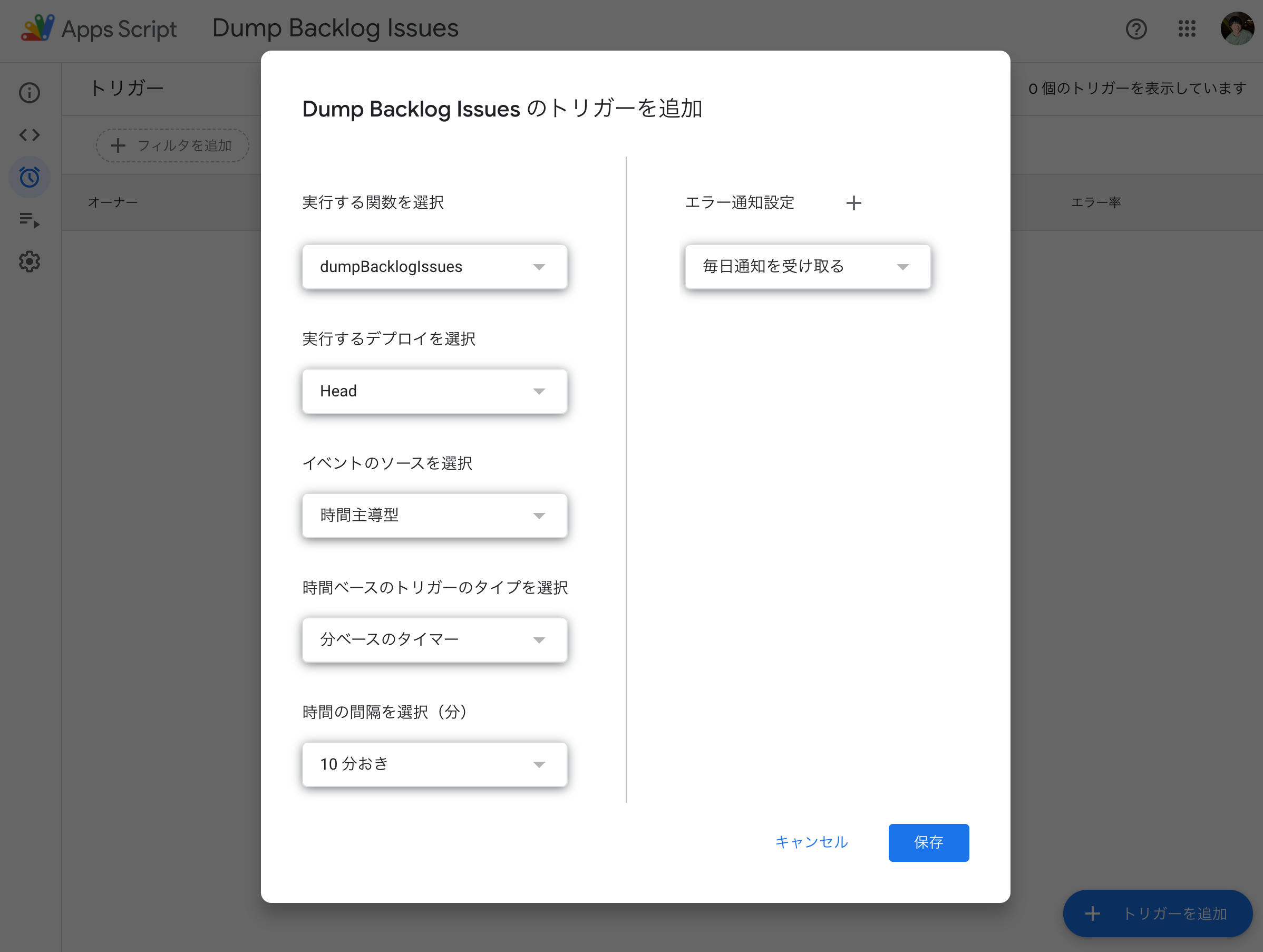1263x952 pixels.
Task: Save the trigger with 保存 button
Action: tap(928, 842)
